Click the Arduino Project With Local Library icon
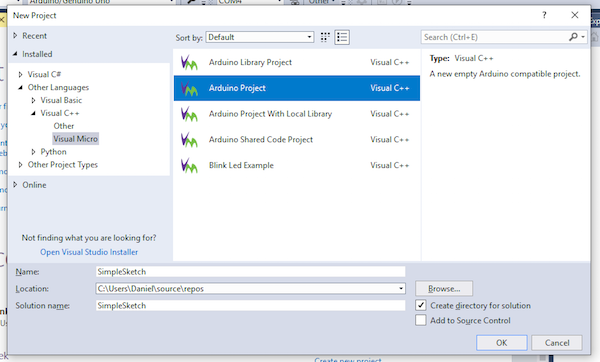Image resolution: width=600 pixels, height=362 pixels. point(189,114)
